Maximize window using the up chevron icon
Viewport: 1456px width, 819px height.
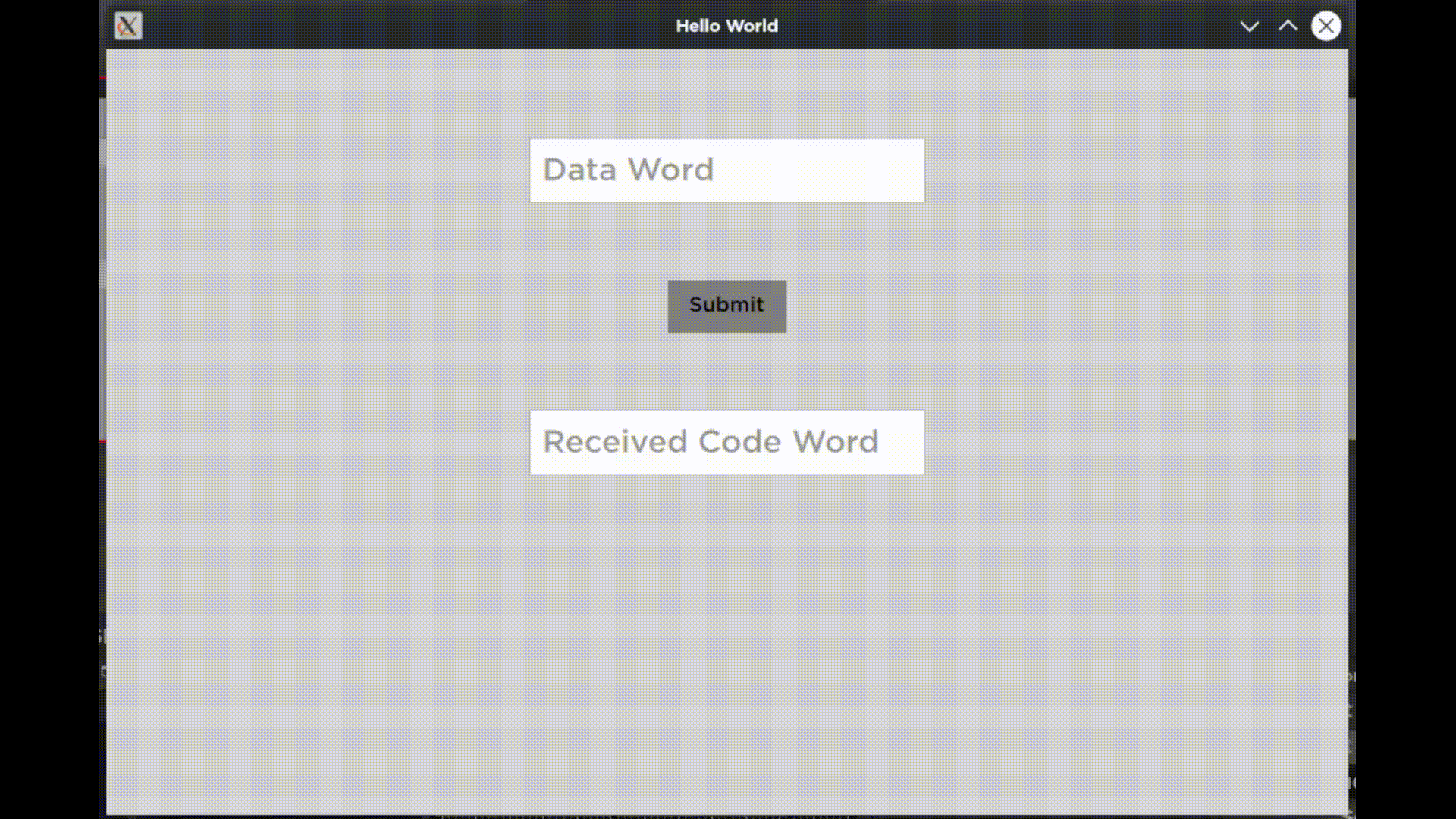pos(1288,26)
